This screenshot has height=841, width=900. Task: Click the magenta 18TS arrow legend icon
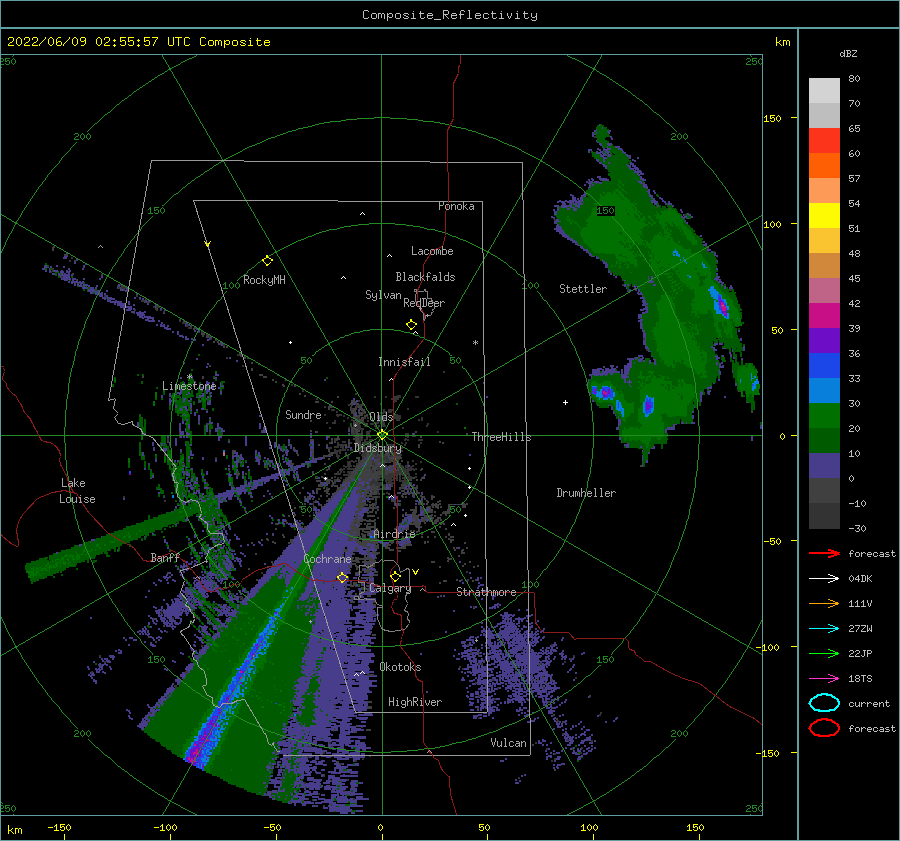click(x=824, y=679)
